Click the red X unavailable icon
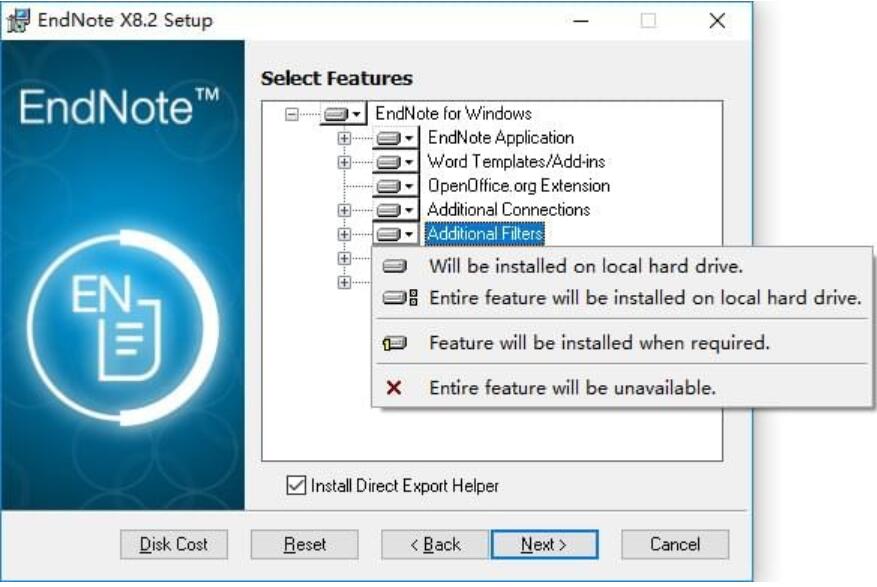The image size is (877, 587). tap(394, 388)
